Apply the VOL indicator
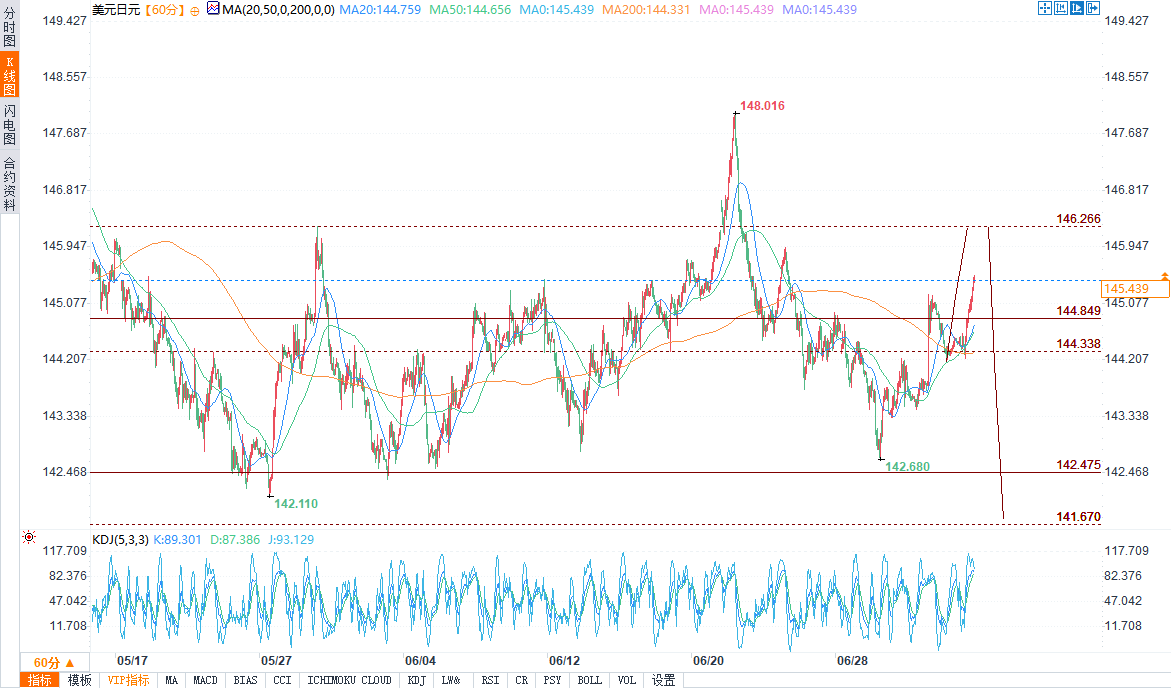 tap(627, 680)
